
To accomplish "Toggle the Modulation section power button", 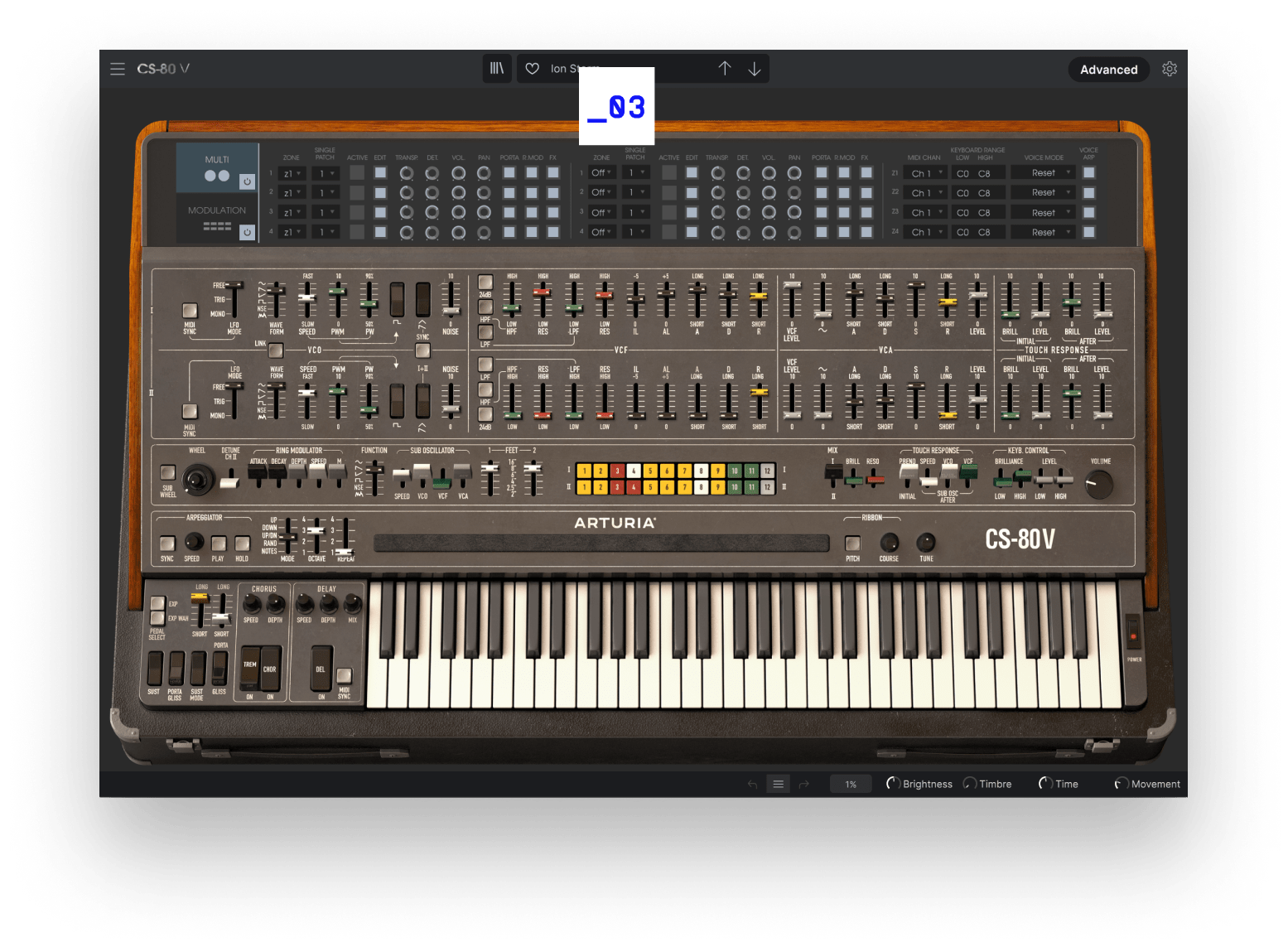I will pyautogui.click(x=247, y=233).
